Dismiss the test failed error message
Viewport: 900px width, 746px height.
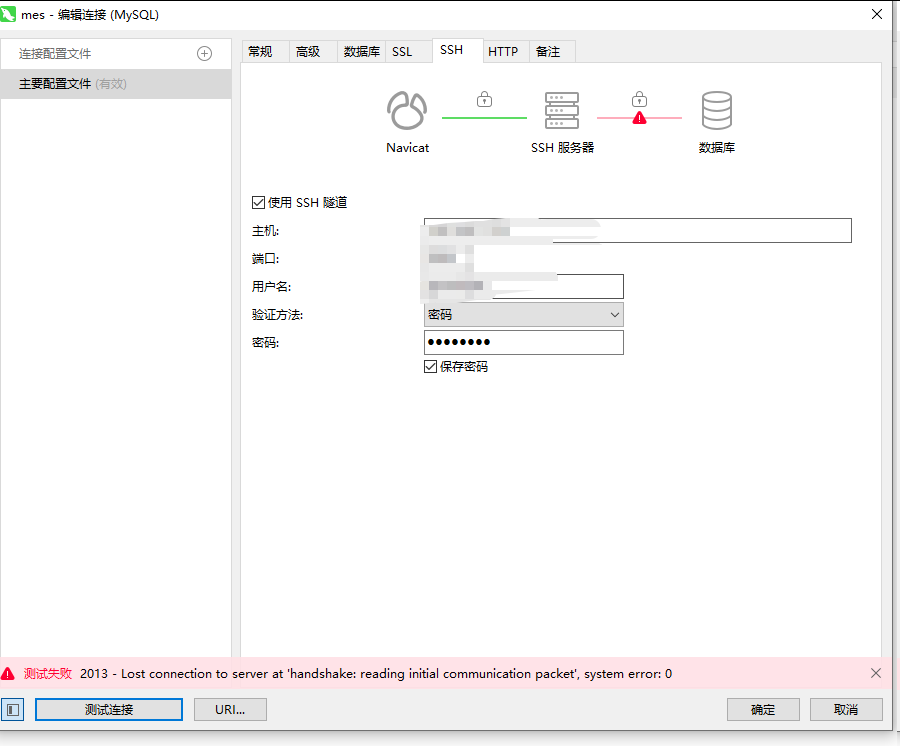pos(876,673)
